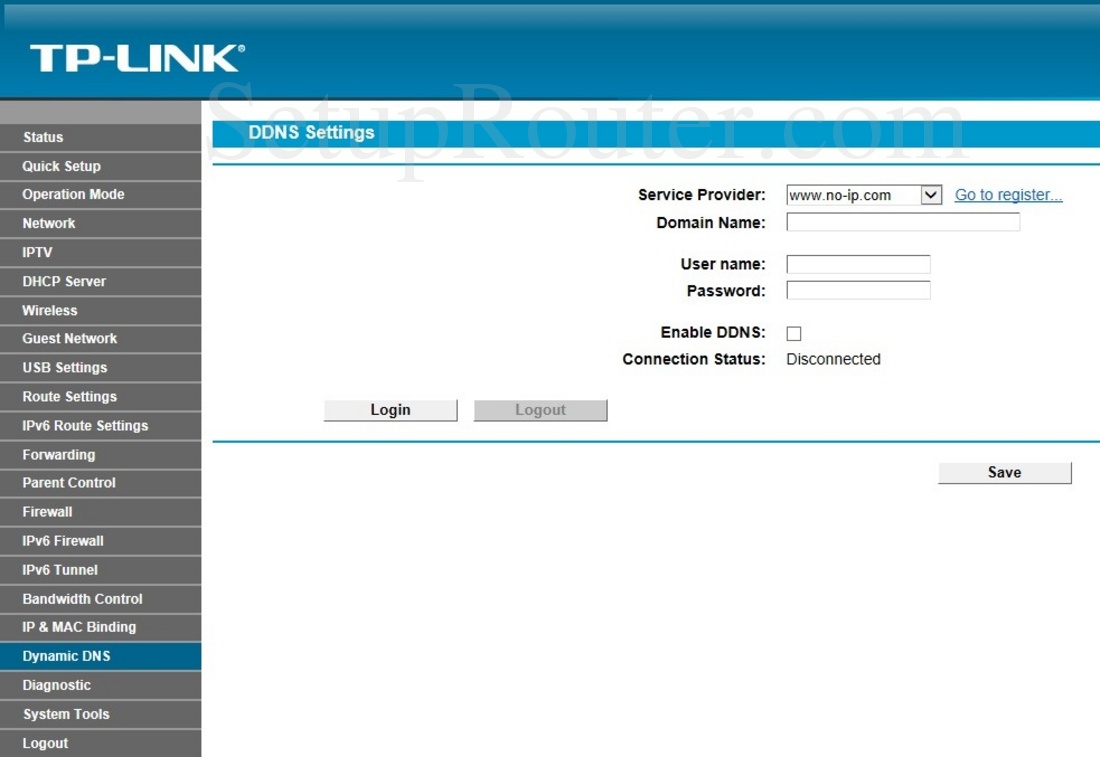Screen dimensions: 1100x757
Task: Click the Domain Name input field
Action: point(903,222)
